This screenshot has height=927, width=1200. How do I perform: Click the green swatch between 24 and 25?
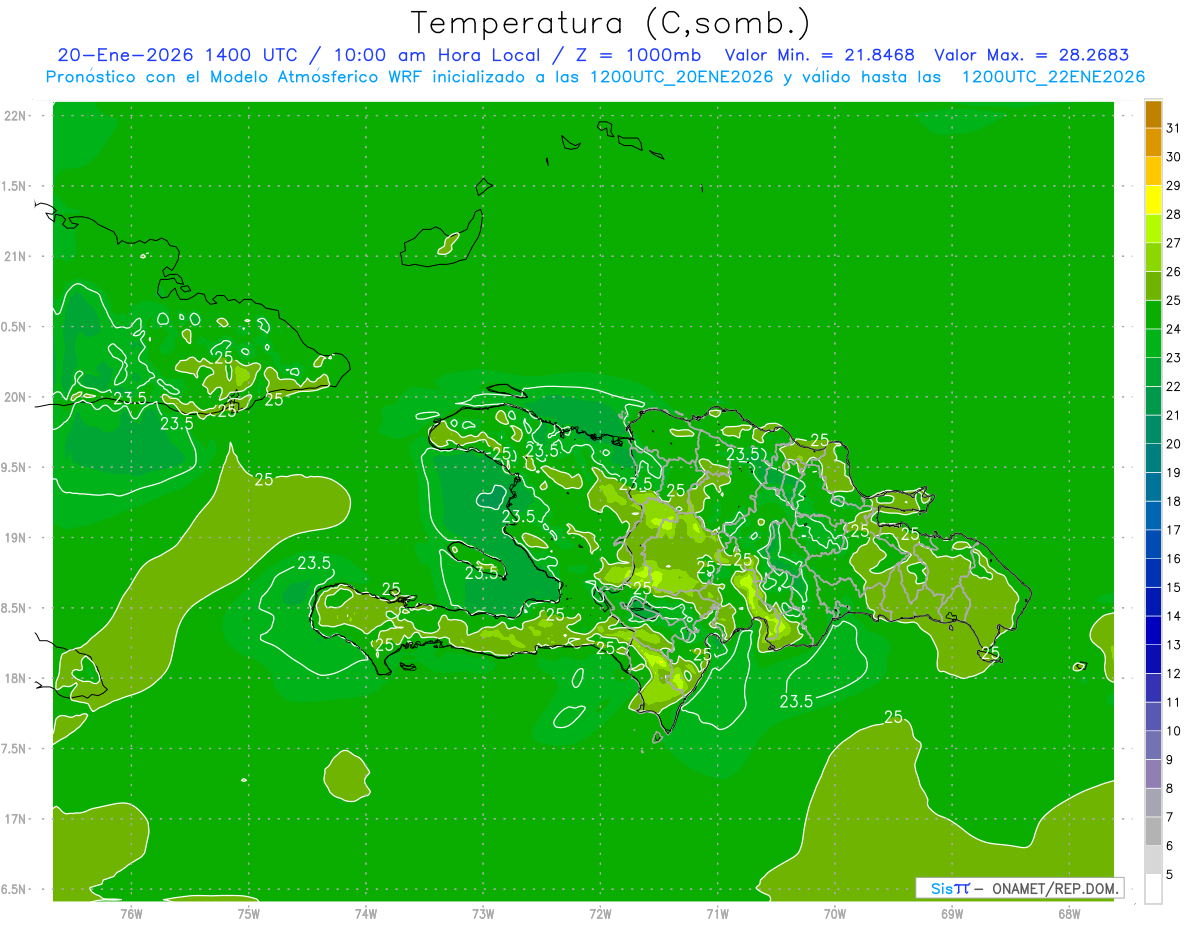coord(1153,314)
